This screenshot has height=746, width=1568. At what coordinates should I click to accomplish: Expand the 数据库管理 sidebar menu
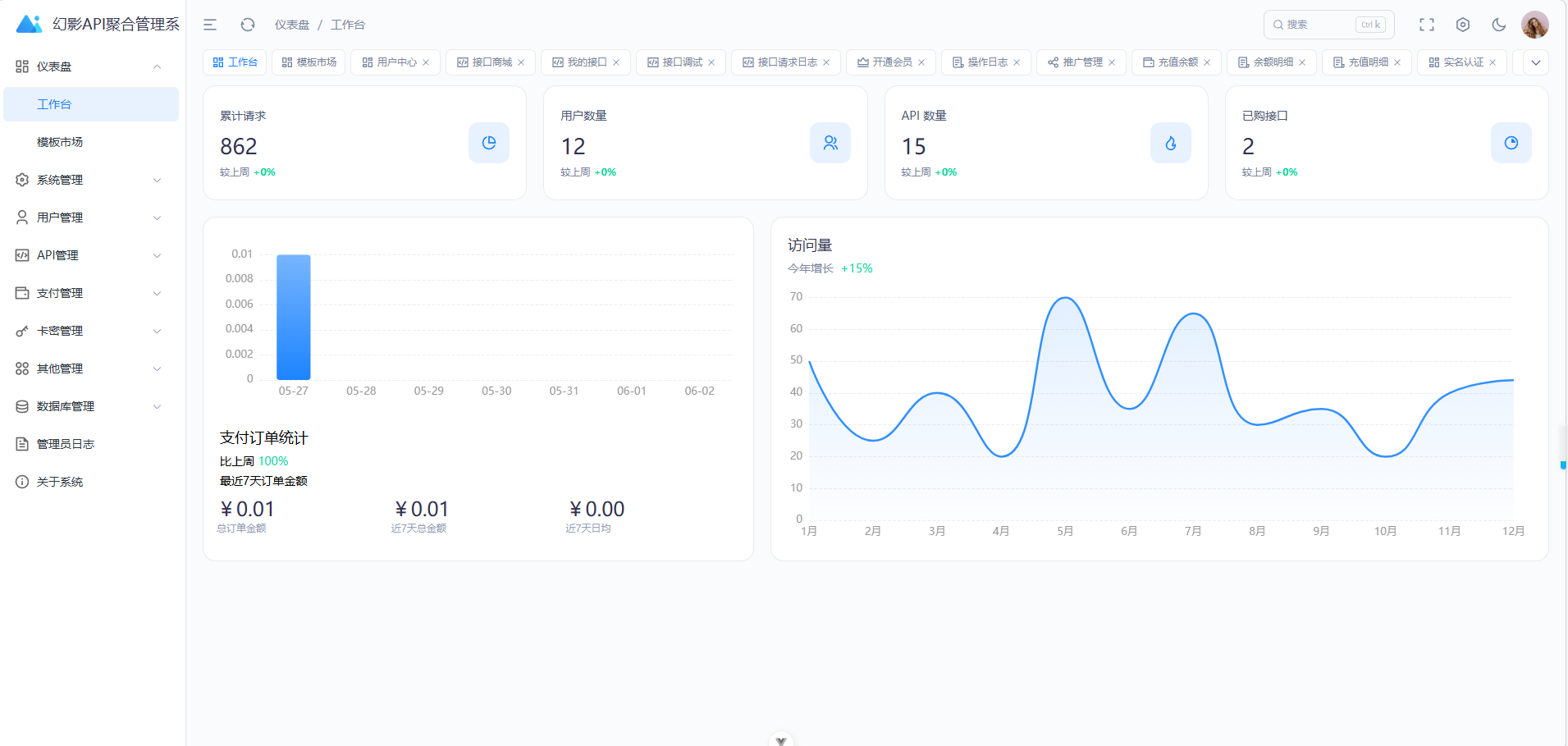coord(91,406)
